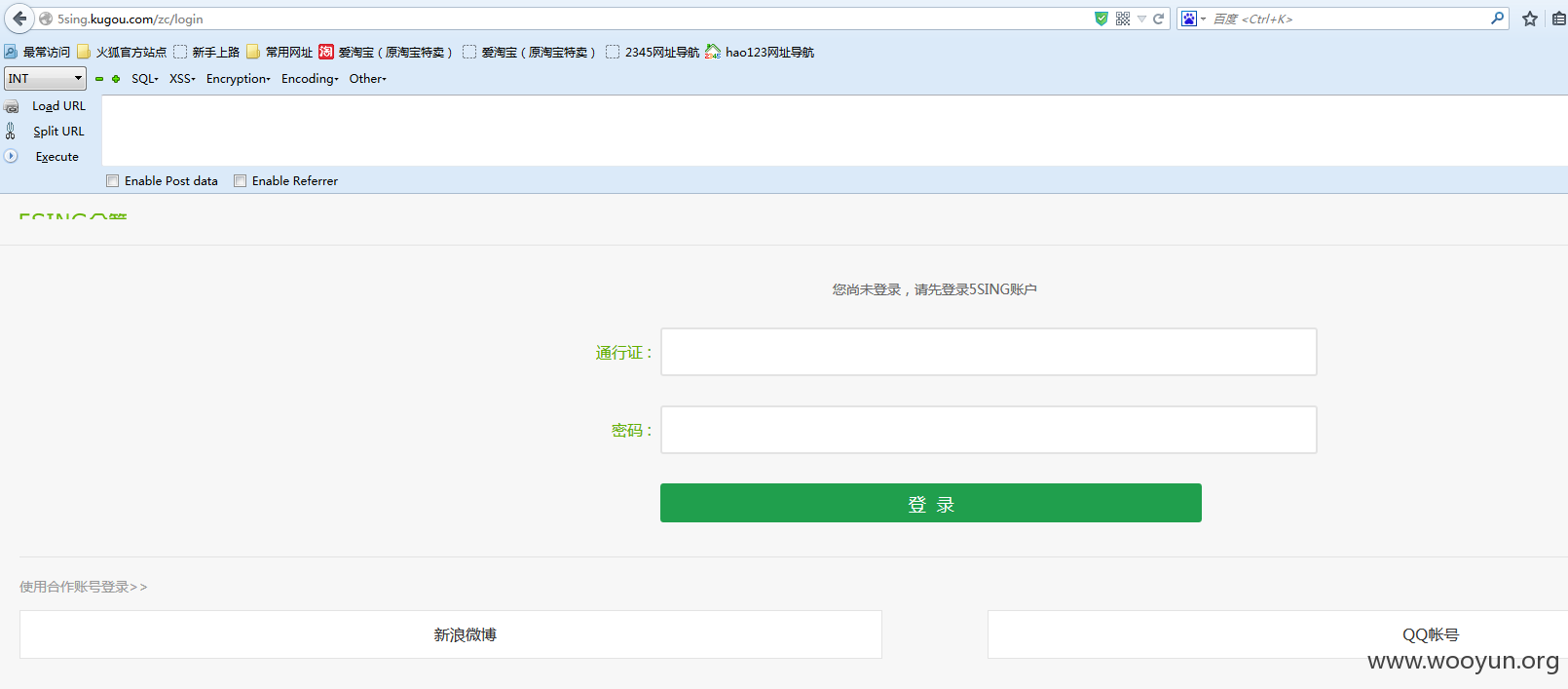Image resolution: width=1568 pixels, height=689 pixels.
Task: Click the 使用合作账号登录>> text
Action: (x=84, y=587)
